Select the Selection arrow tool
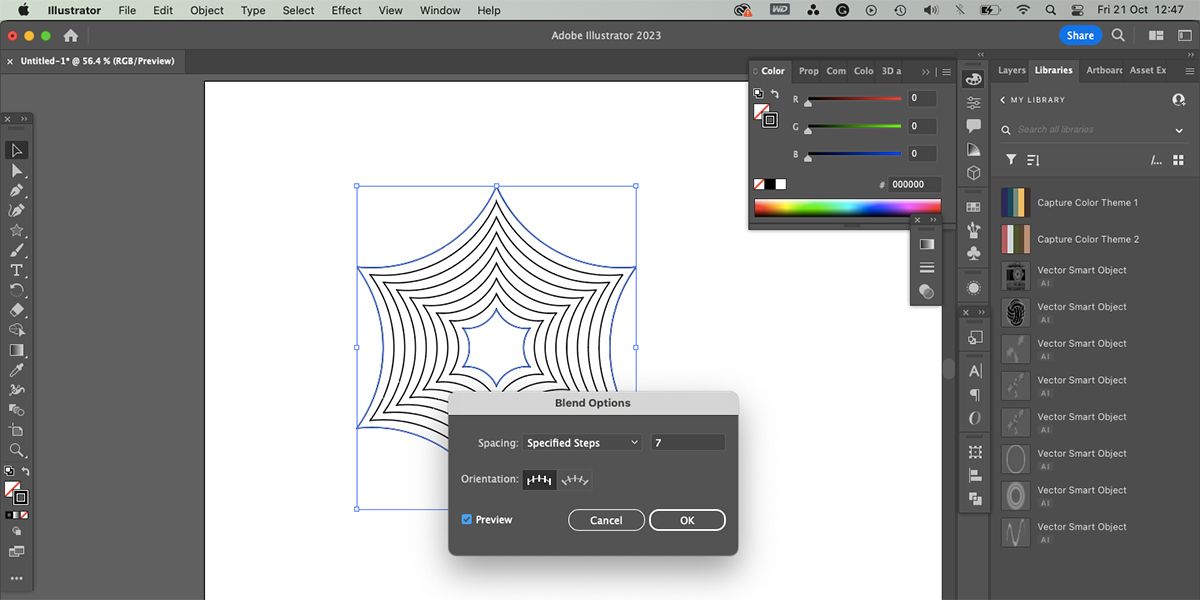 coord(16,150)
